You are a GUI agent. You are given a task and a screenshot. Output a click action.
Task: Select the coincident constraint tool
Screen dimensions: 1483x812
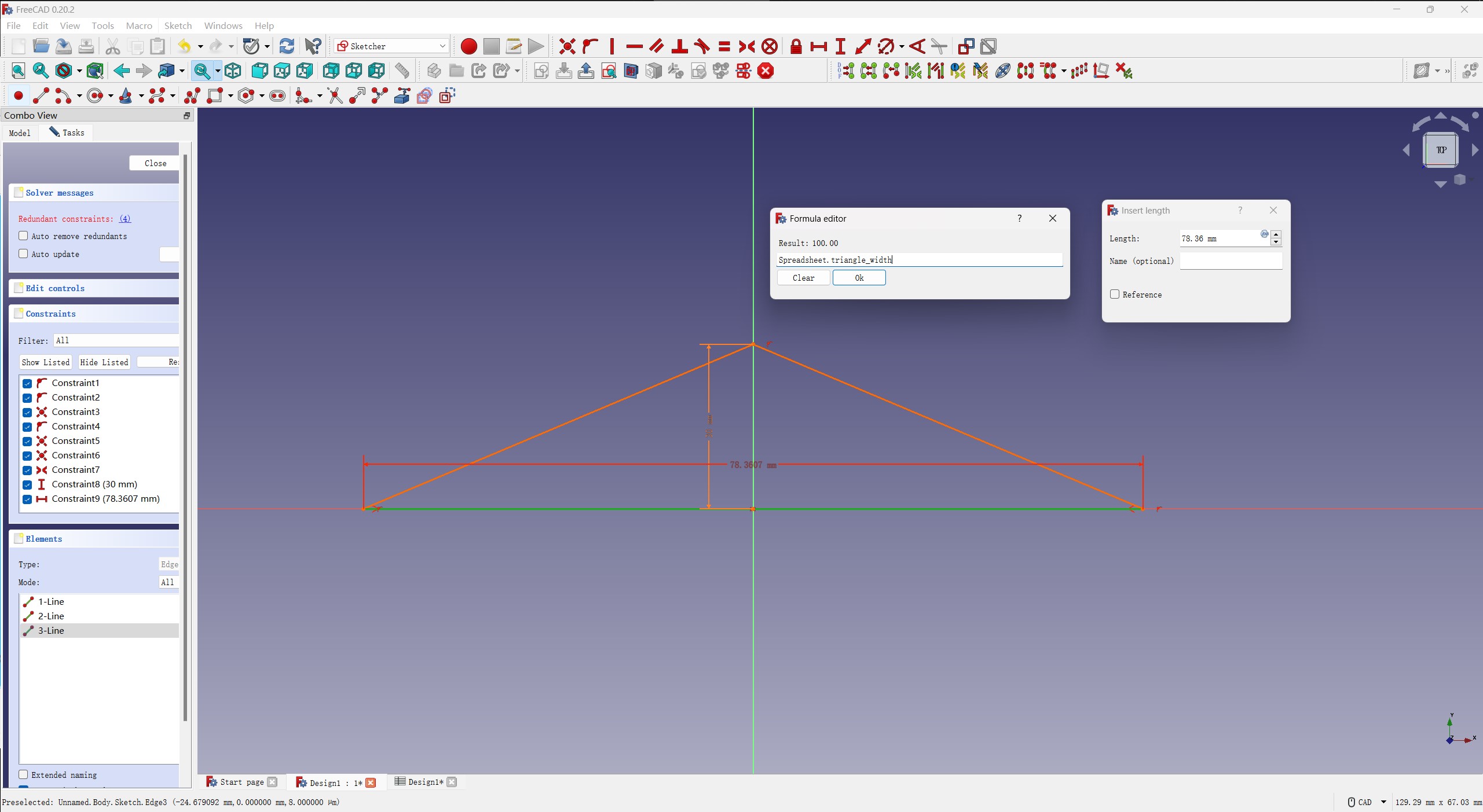(567, 46)
